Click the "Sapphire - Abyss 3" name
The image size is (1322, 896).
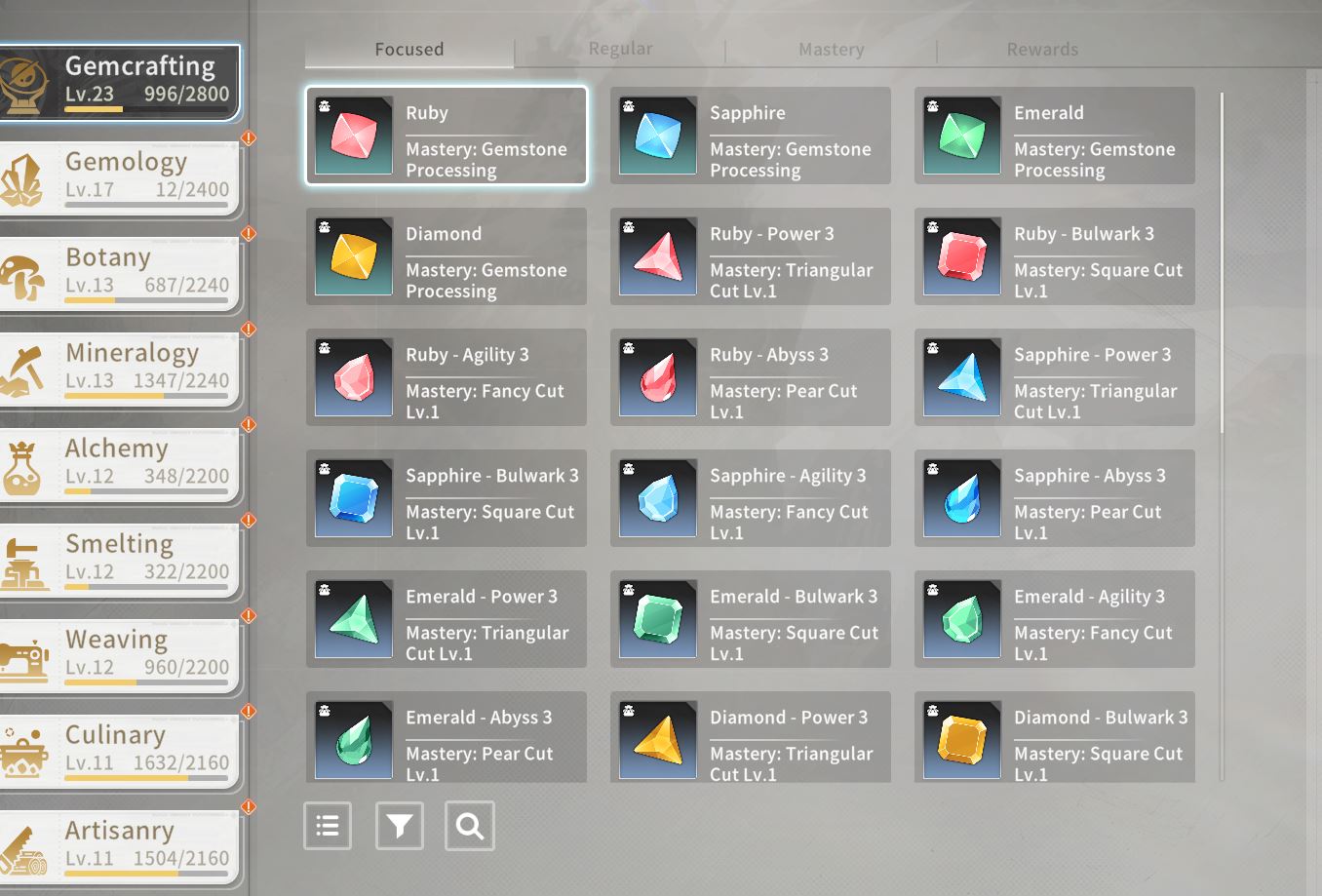point(1090,476)
